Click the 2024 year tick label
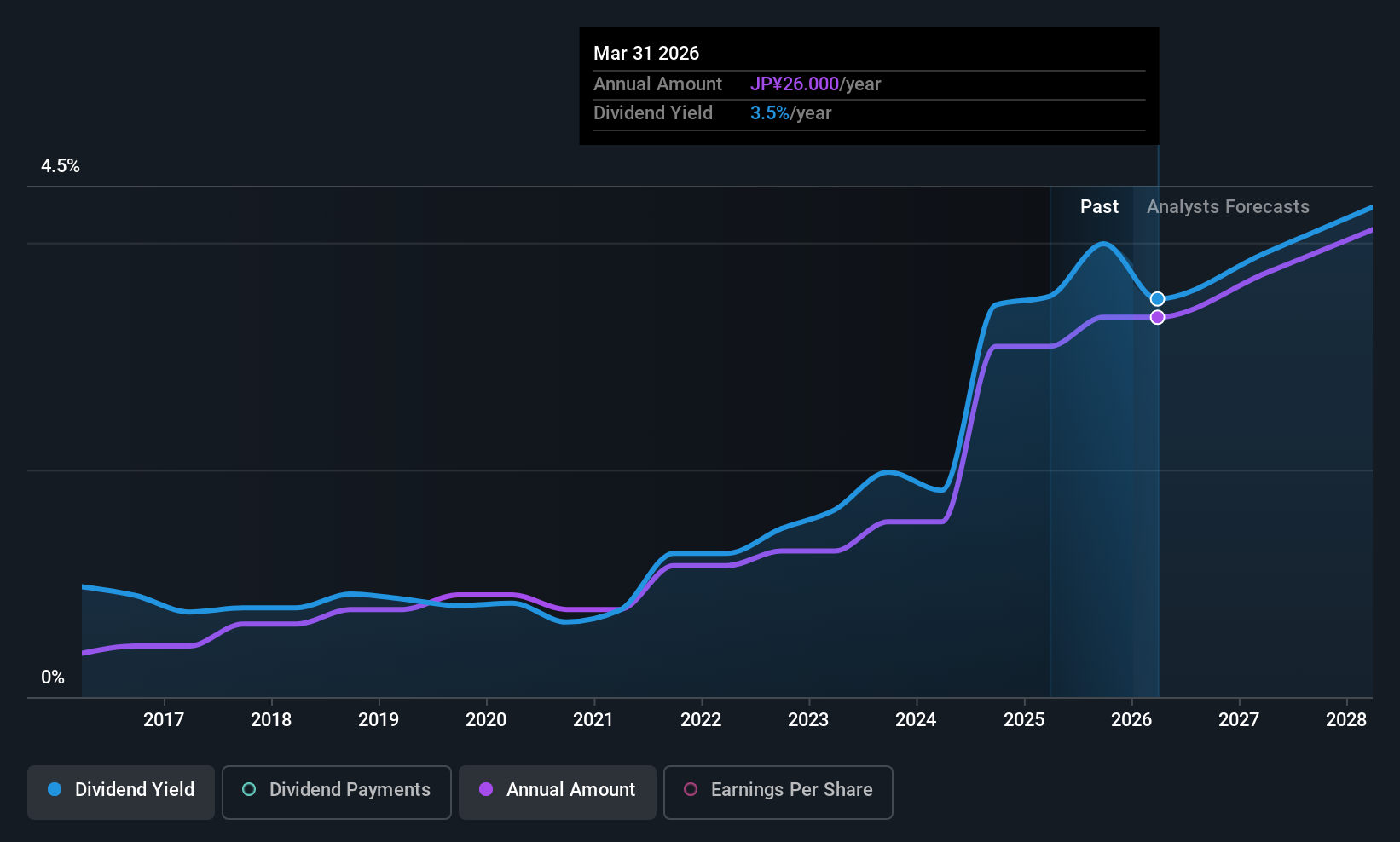1400x842 pixels. (916, 720)
